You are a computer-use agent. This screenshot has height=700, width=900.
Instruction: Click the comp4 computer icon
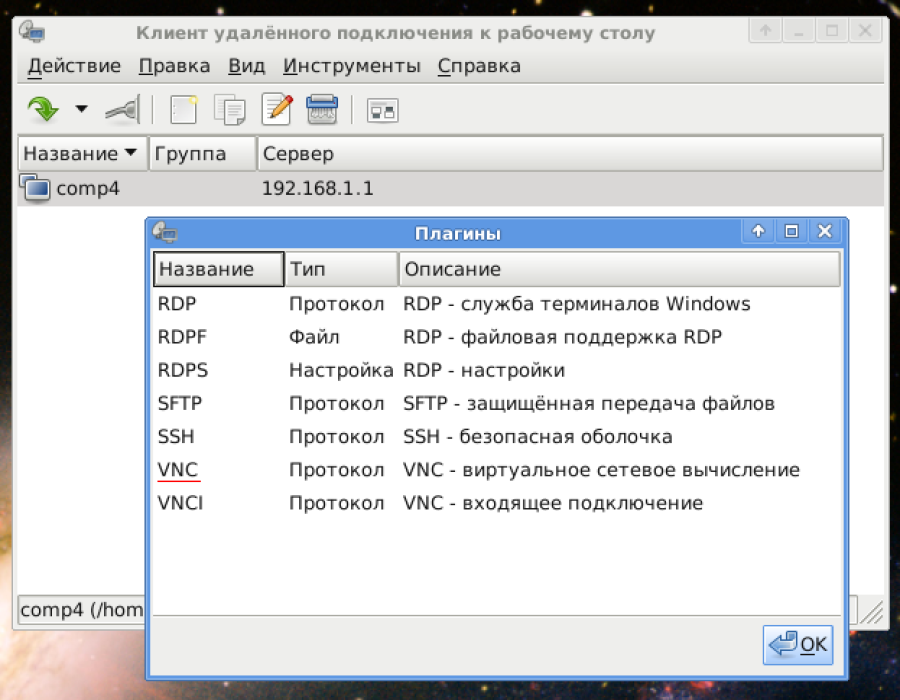pos(35,188)
